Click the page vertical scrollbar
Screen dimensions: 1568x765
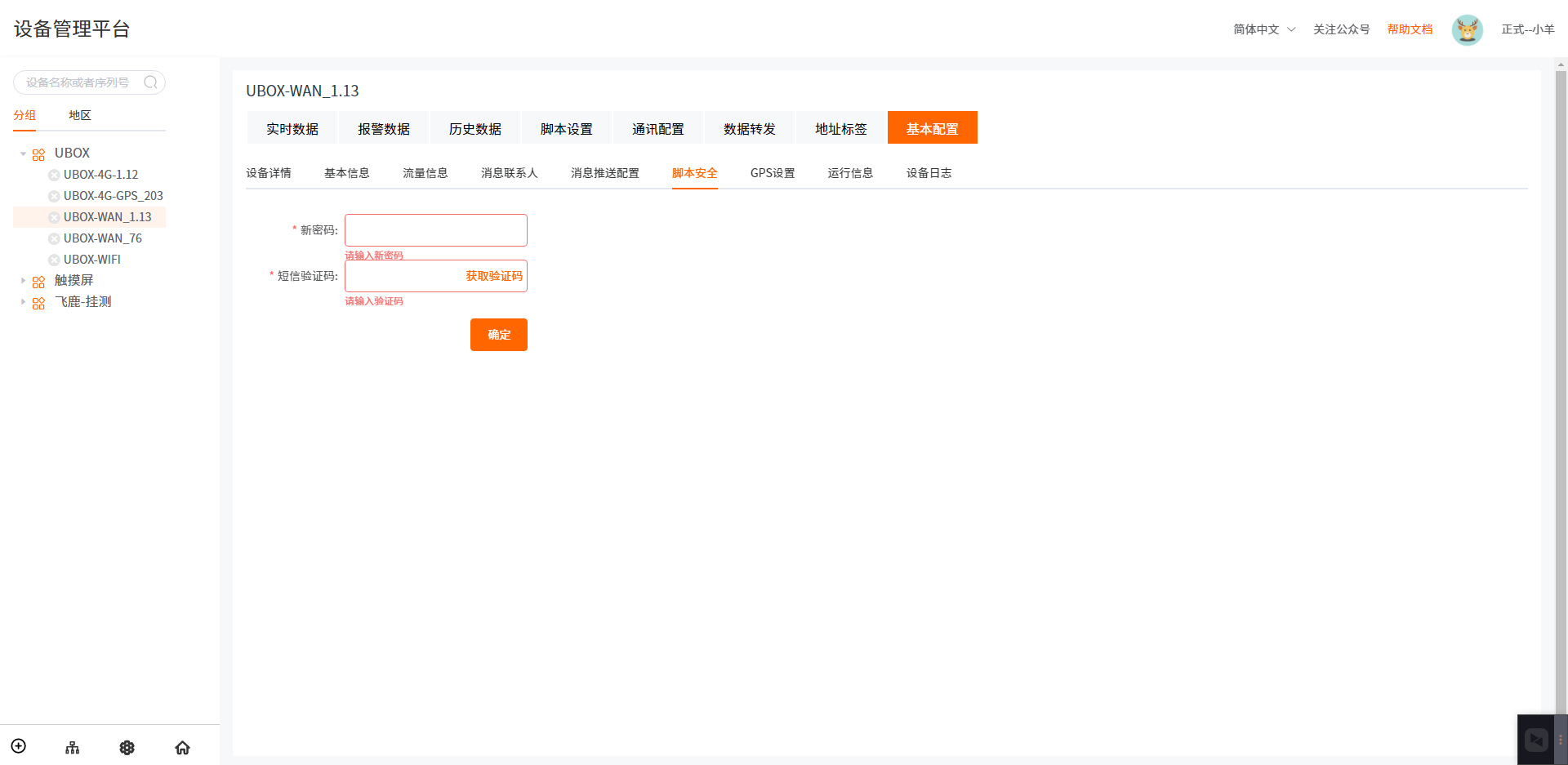pos(1561,392)
